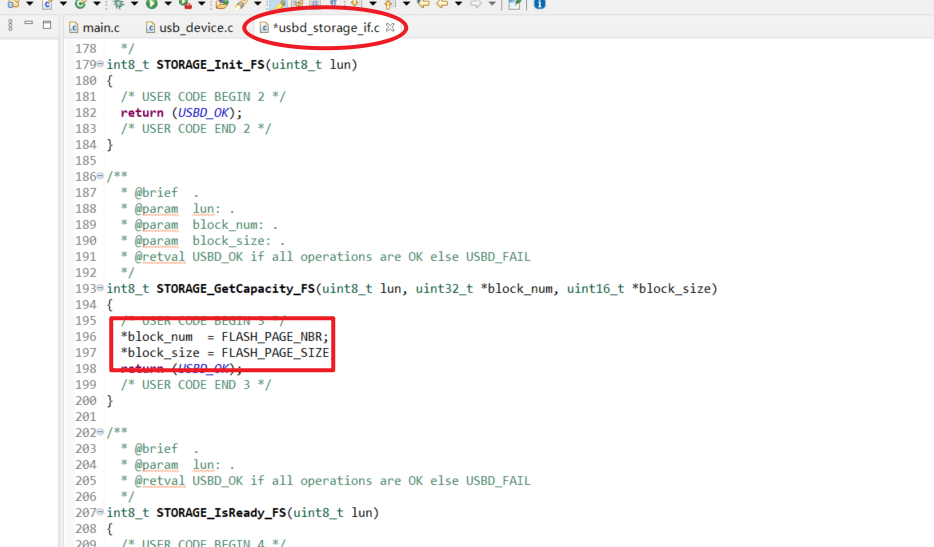This screenshot has height=547, width=934.
Task: Open the dropdown arrow next to Debug icon
Action: coord(134,4)
